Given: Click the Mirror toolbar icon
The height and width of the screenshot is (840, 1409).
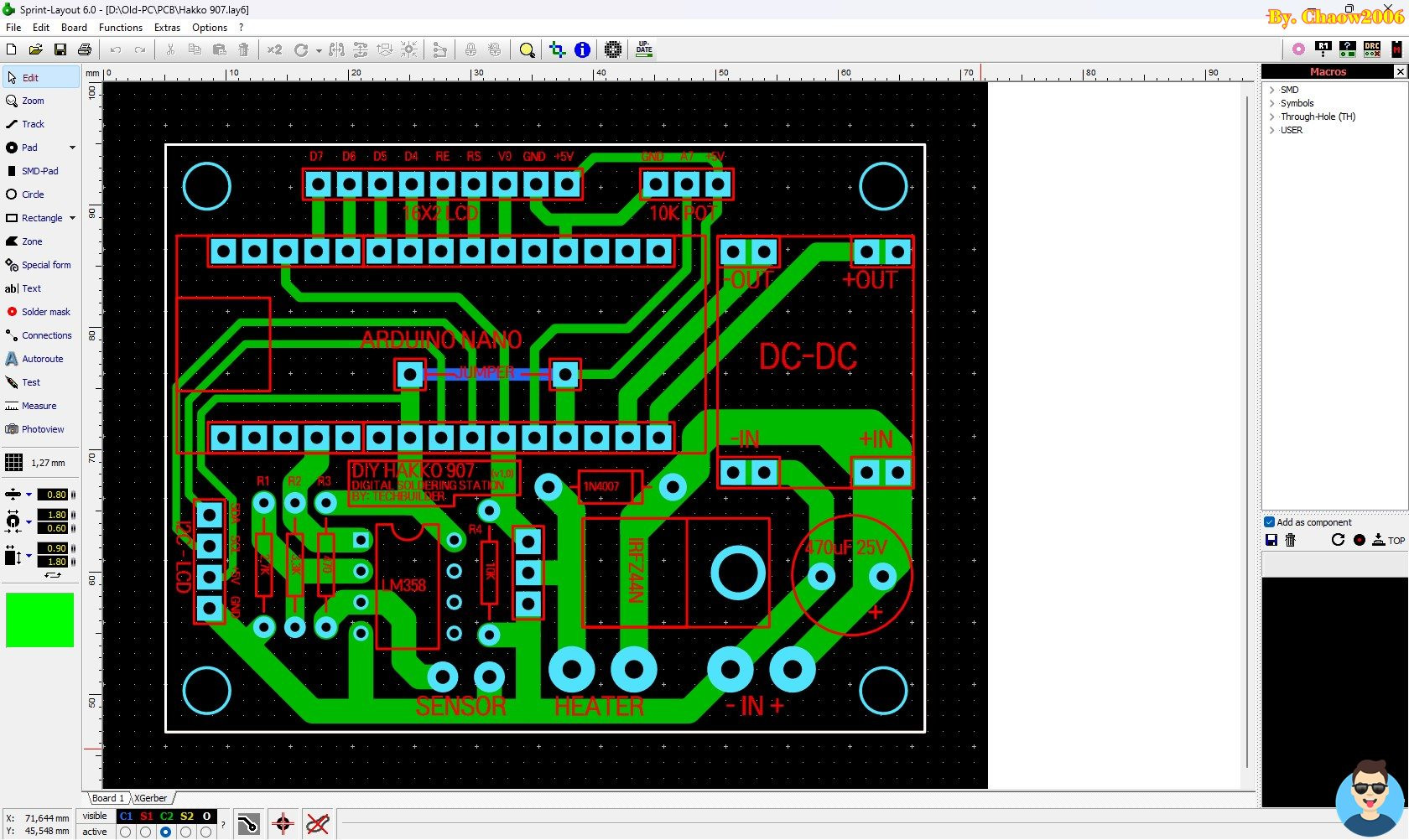Looking at the screenshot, I should pos(336,49).
